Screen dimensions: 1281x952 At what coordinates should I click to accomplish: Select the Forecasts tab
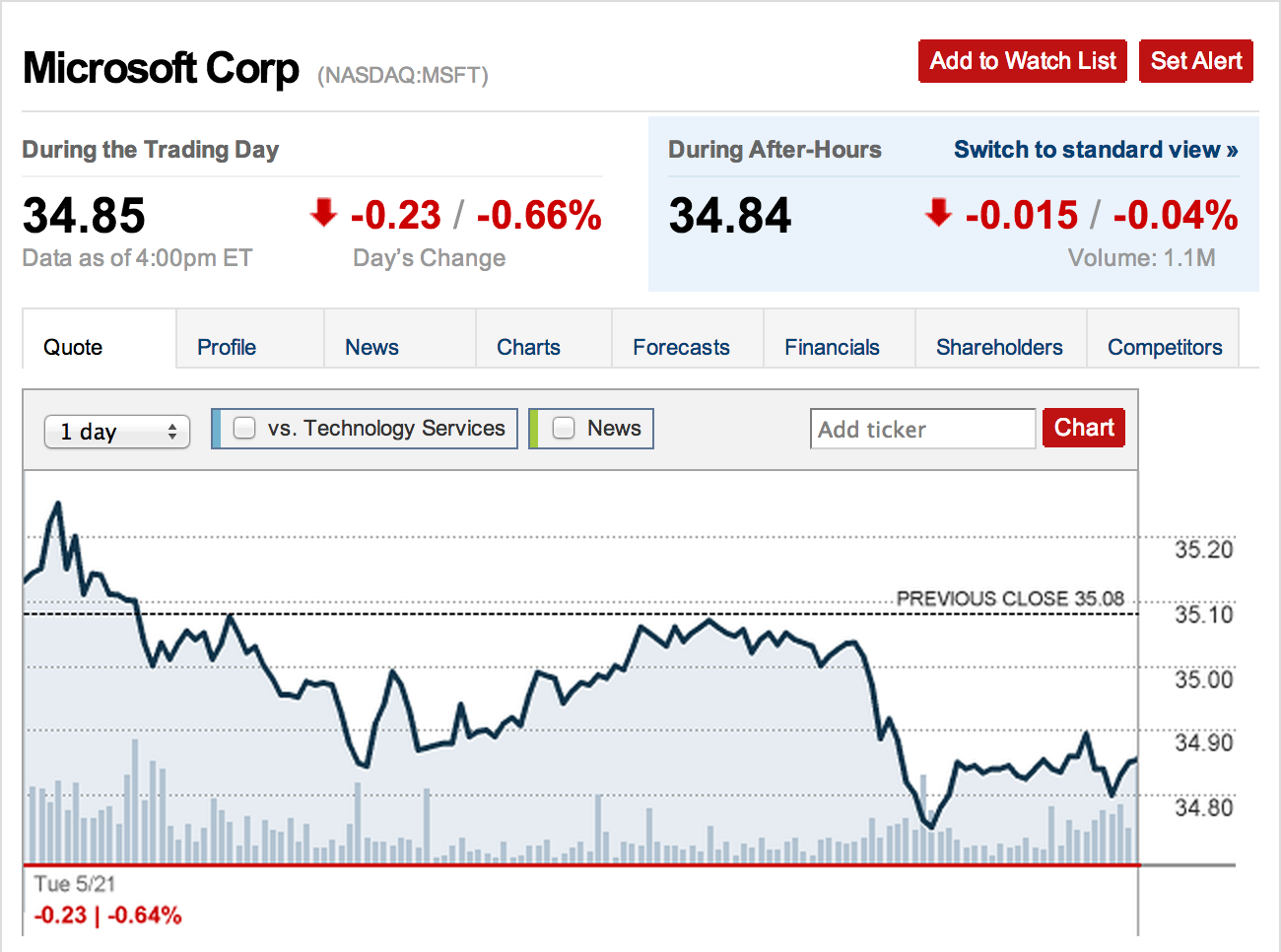[x=681, y=347]
